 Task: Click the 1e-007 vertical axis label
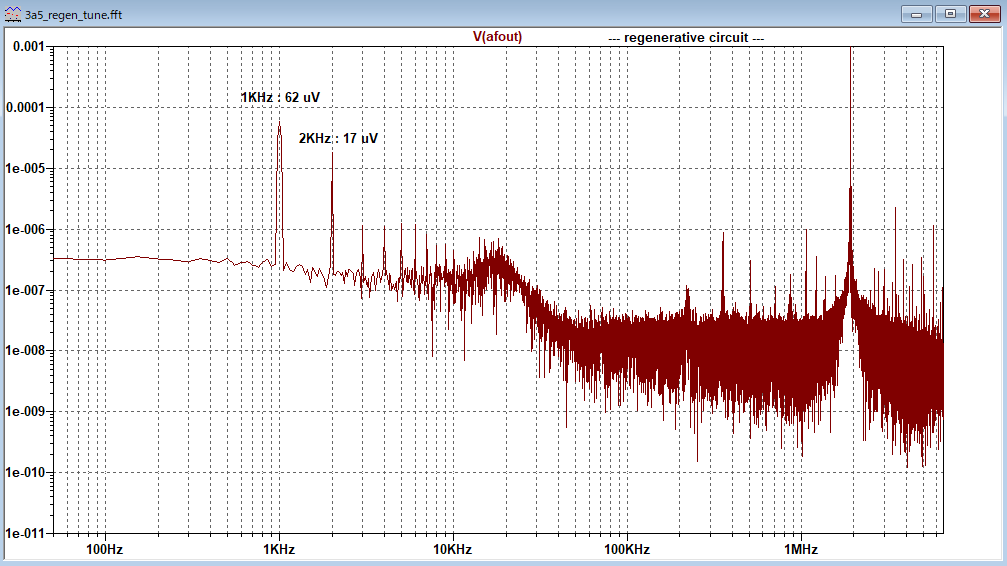pos(27,290)
